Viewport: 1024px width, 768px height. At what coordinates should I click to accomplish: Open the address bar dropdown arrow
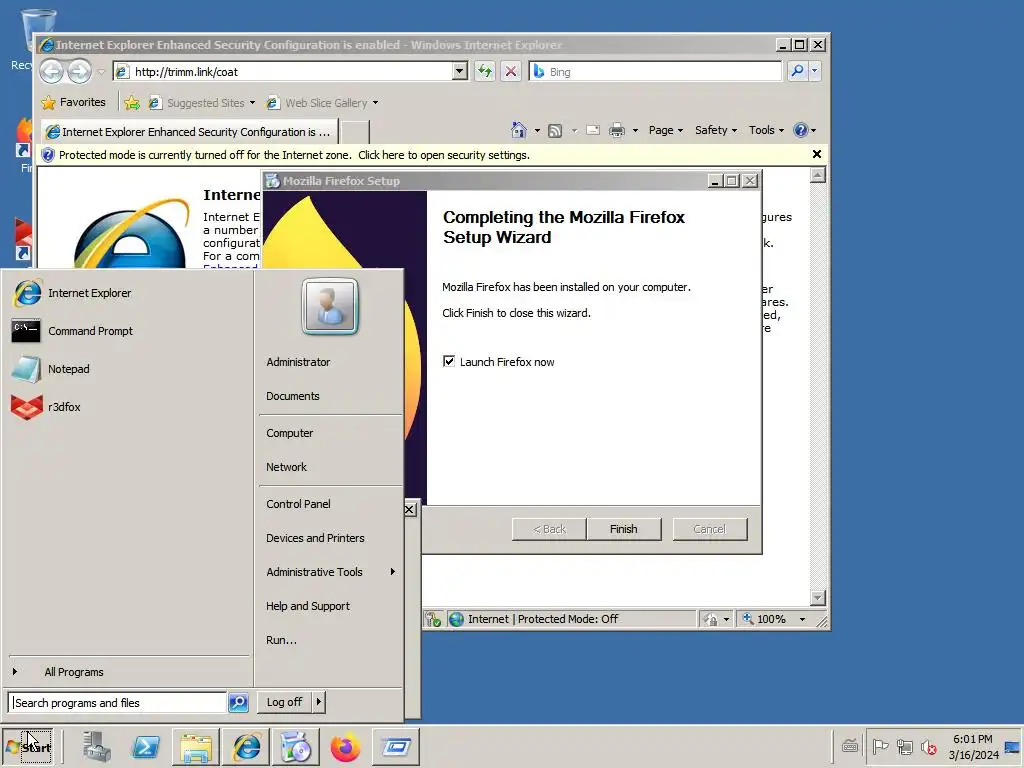point(460,71)
